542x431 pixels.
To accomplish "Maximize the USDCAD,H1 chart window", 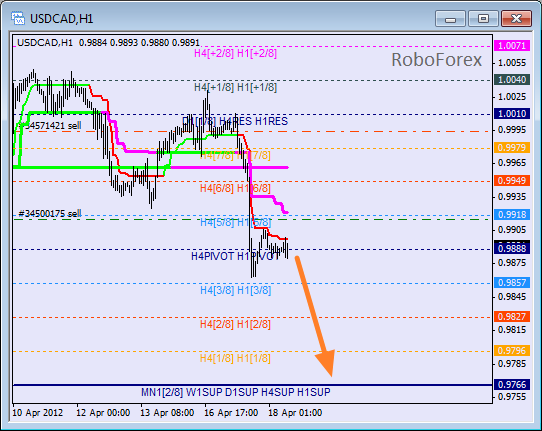I will pos(483,19).
